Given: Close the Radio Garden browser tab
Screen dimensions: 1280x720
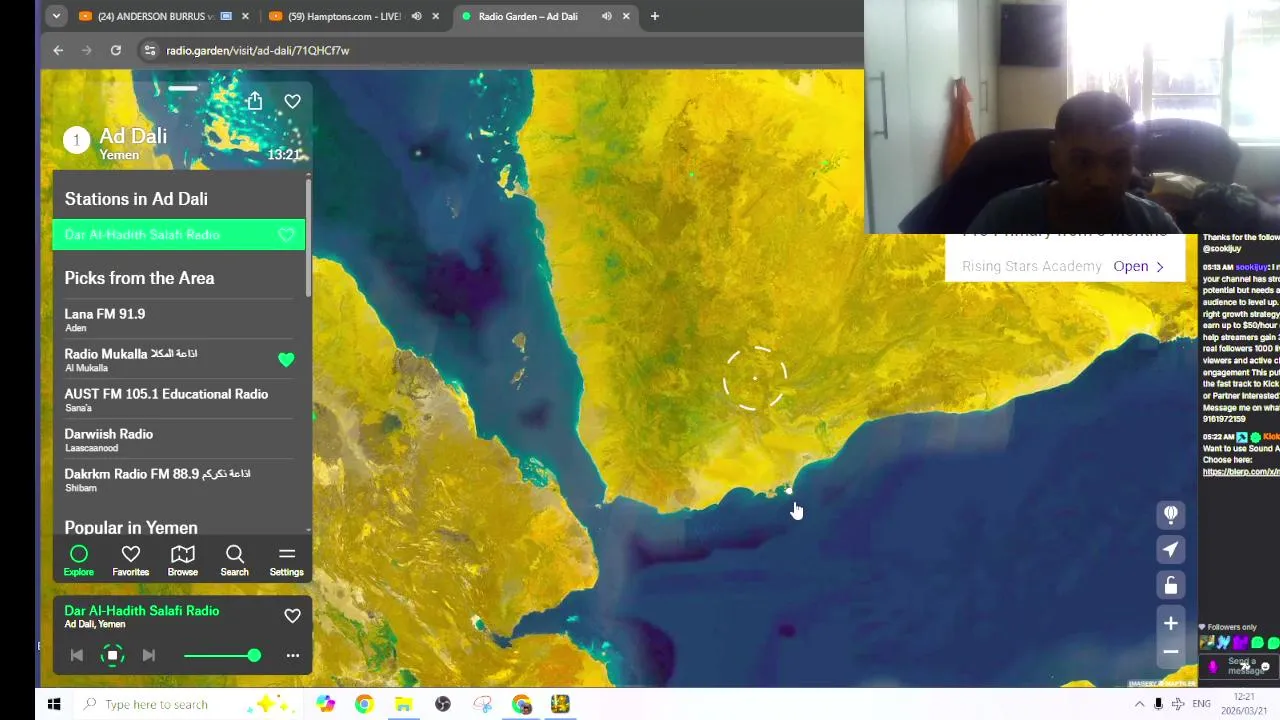Looking at the screenshot, I should (x=626, y=16).
